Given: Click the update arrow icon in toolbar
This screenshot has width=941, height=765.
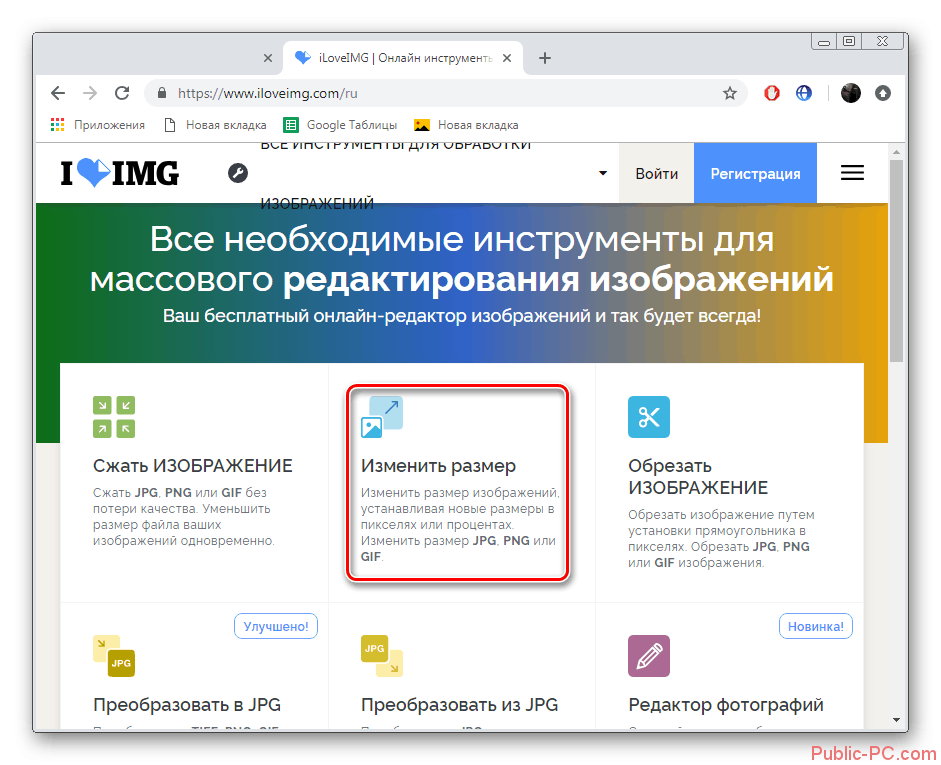Looking at the screenshot, I should pos(883,93).
